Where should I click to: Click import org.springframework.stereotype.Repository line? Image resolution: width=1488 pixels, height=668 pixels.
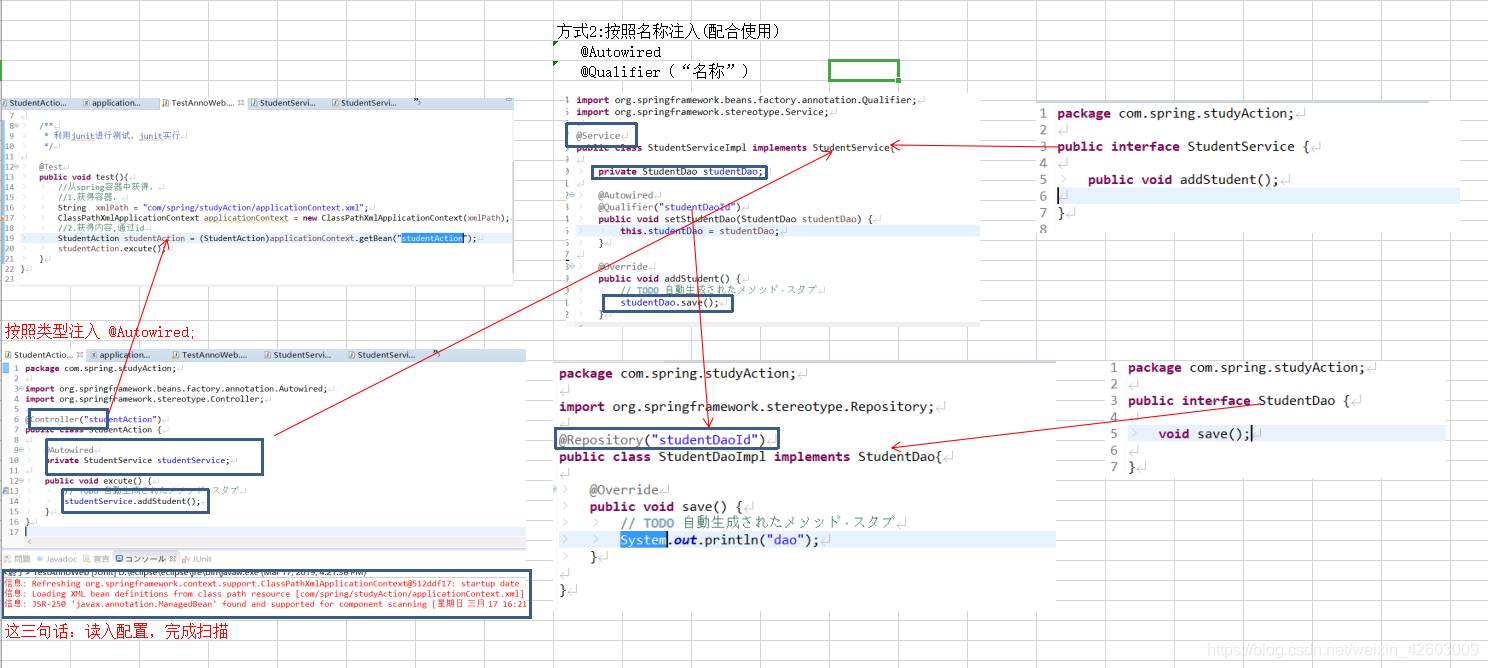(x=746, y=407)
